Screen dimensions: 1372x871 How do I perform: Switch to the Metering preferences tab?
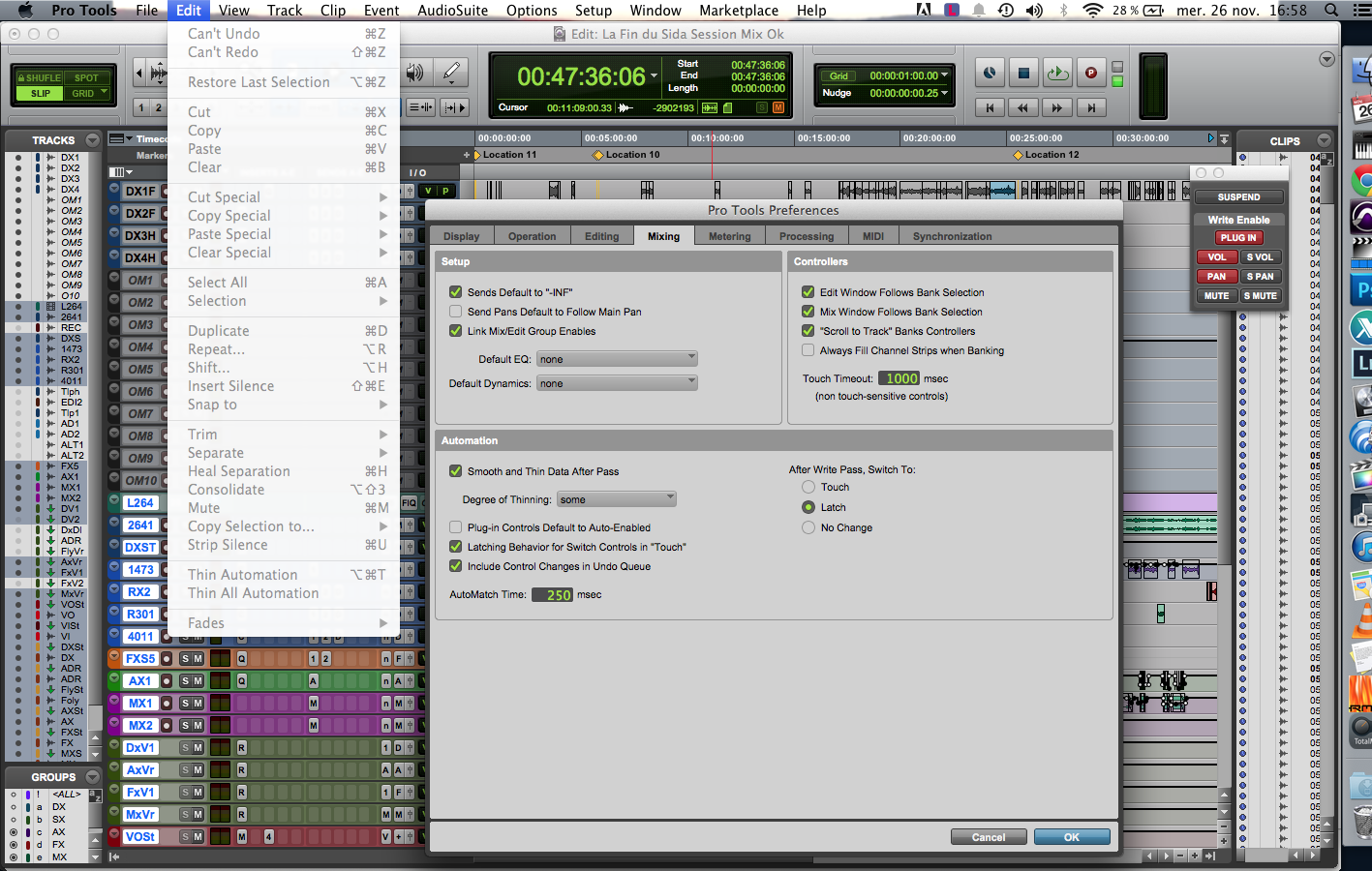coord(729,236)
